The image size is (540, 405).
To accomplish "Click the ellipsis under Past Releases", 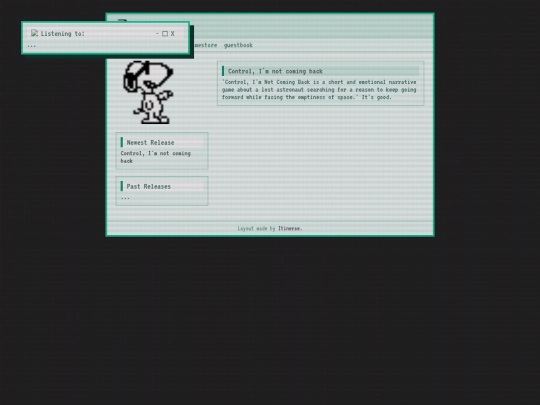I will [125, 198].
